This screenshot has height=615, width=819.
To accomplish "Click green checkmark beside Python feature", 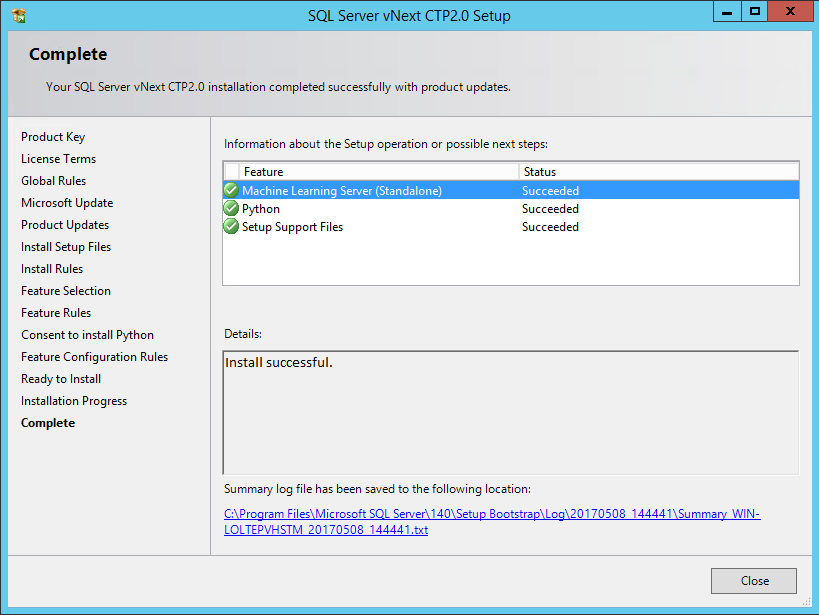I will click(231, 208).
